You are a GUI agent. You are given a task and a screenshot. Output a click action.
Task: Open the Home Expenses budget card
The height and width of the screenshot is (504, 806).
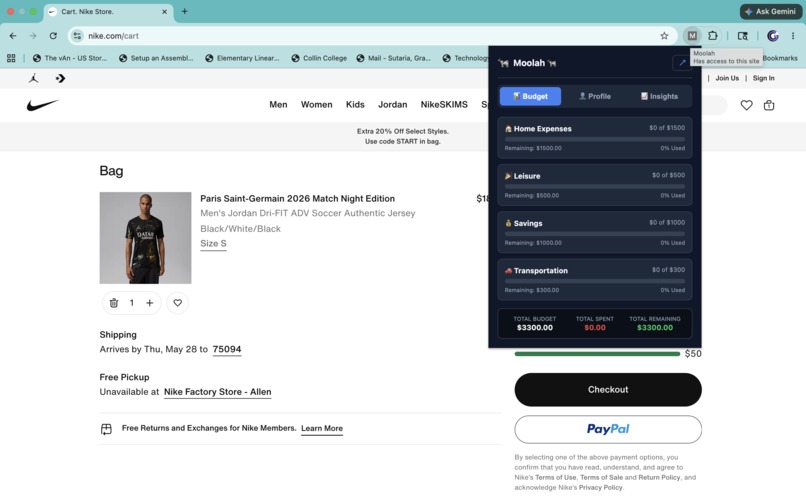tap(595, 137)
